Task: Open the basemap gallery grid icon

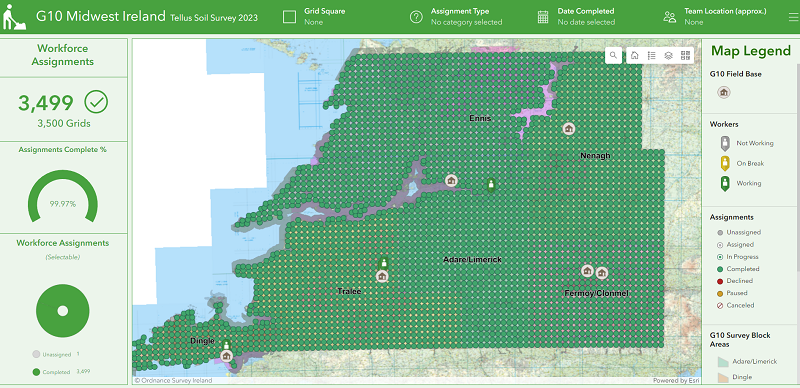Action: pos(685,56)
